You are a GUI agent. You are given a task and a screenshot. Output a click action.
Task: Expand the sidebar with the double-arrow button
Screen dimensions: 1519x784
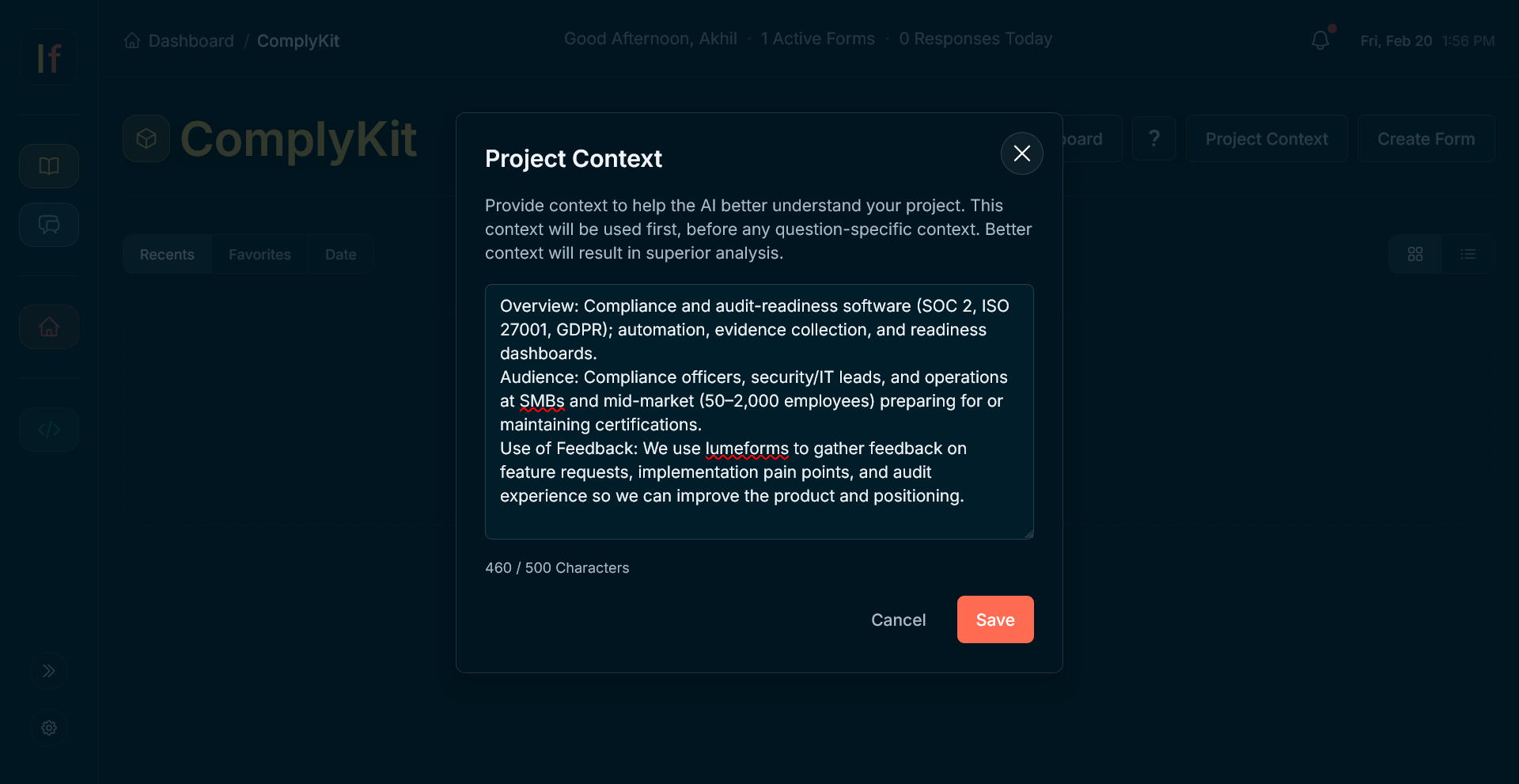tap(48, 670)
